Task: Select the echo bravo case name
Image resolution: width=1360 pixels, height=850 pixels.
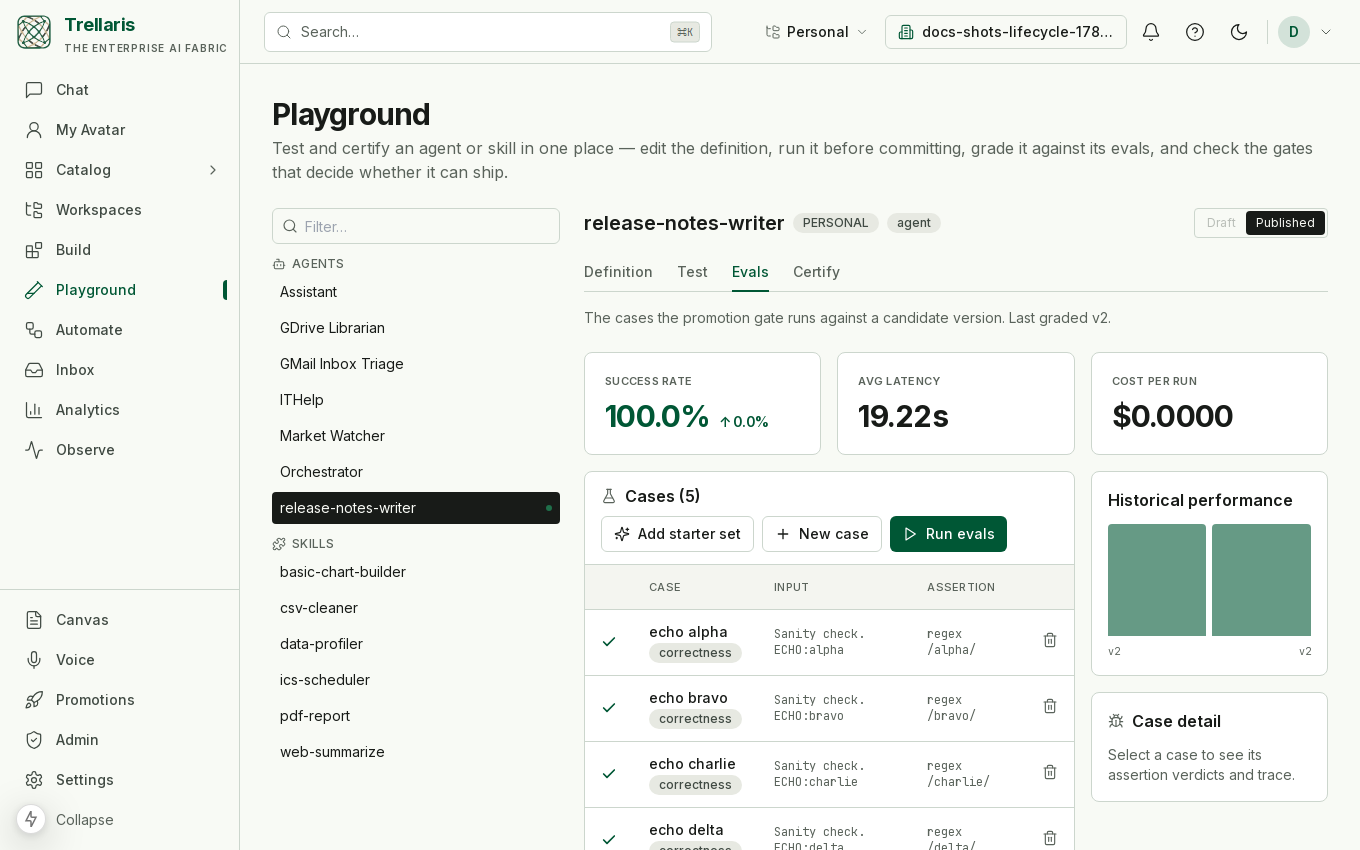Action: pos(688,698)
